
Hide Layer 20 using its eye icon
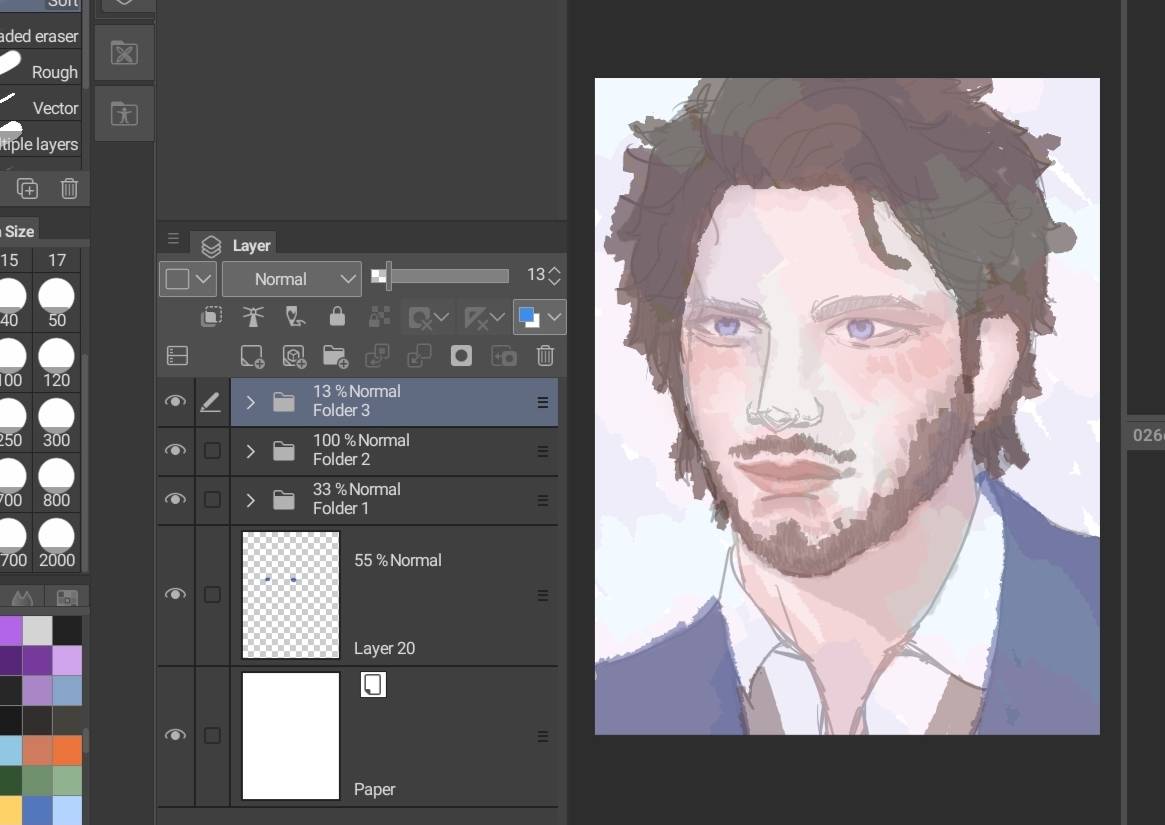click(x=175, y=594)
